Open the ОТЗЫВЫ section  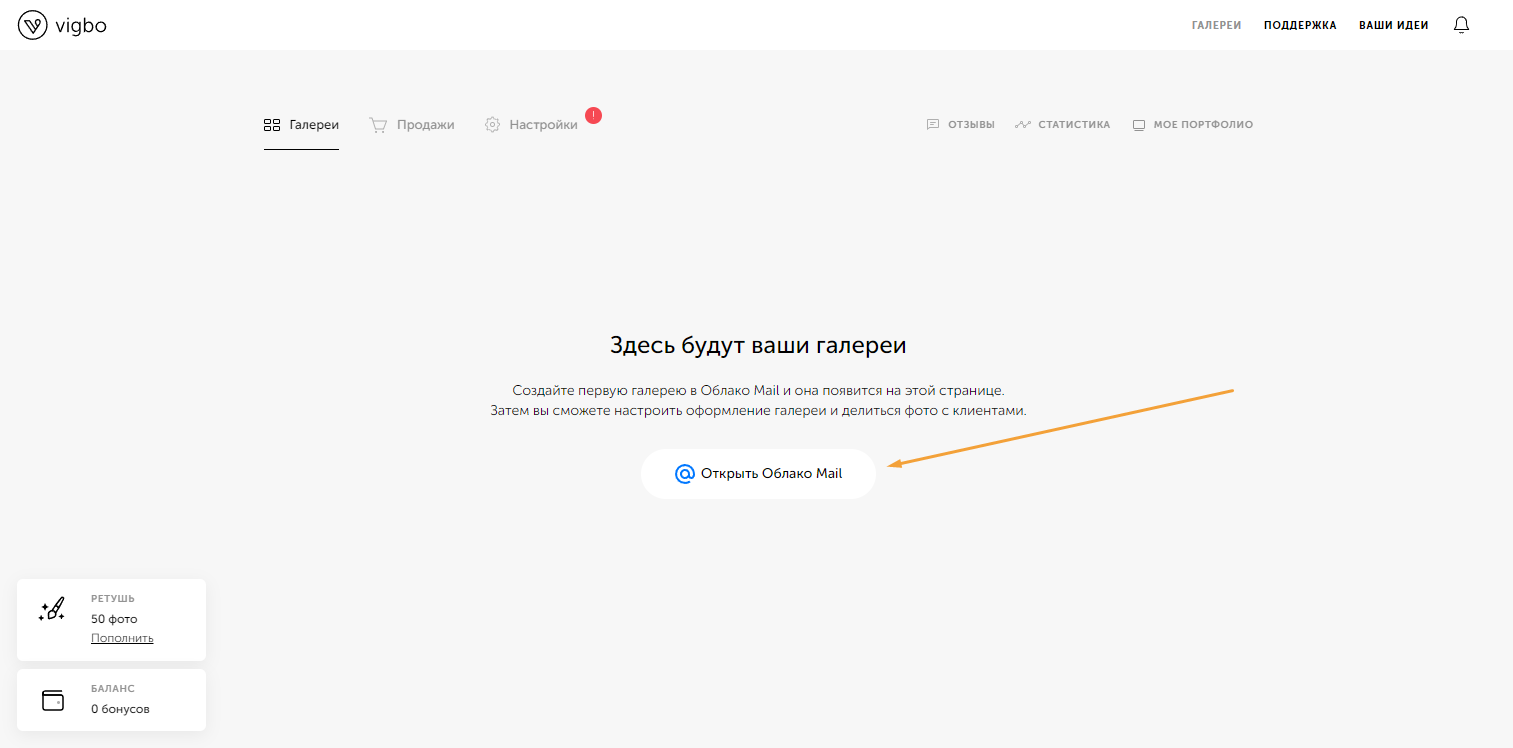coord(960,125)
